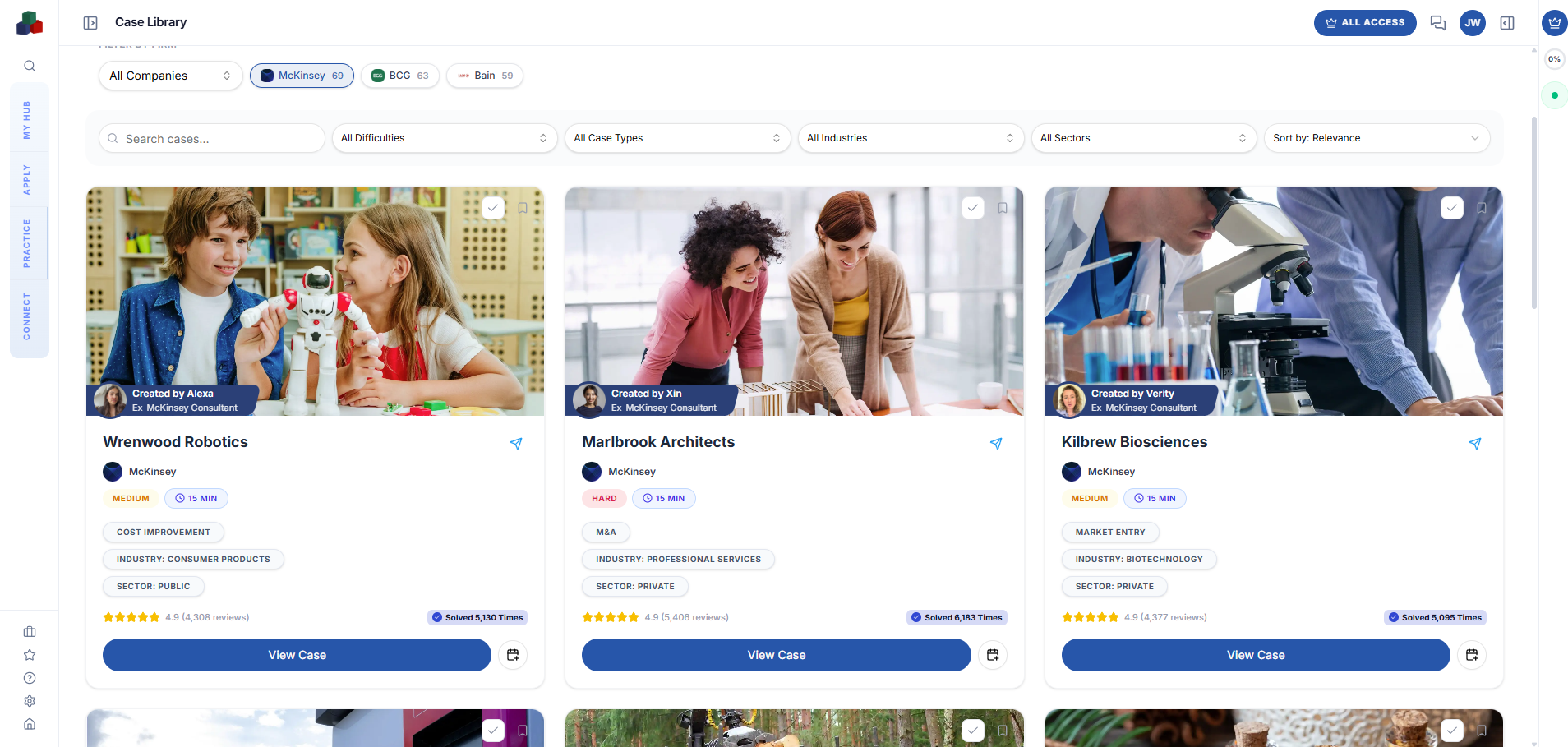Click the page vertical scrollbar
The image size is (1568, 747).
click(x=1533, y=214)
